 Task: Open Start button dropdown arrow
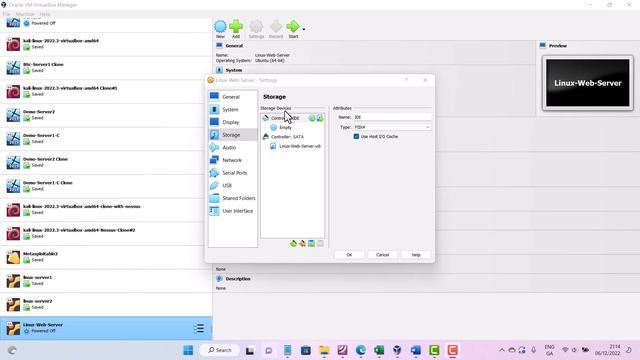(304, 29)
